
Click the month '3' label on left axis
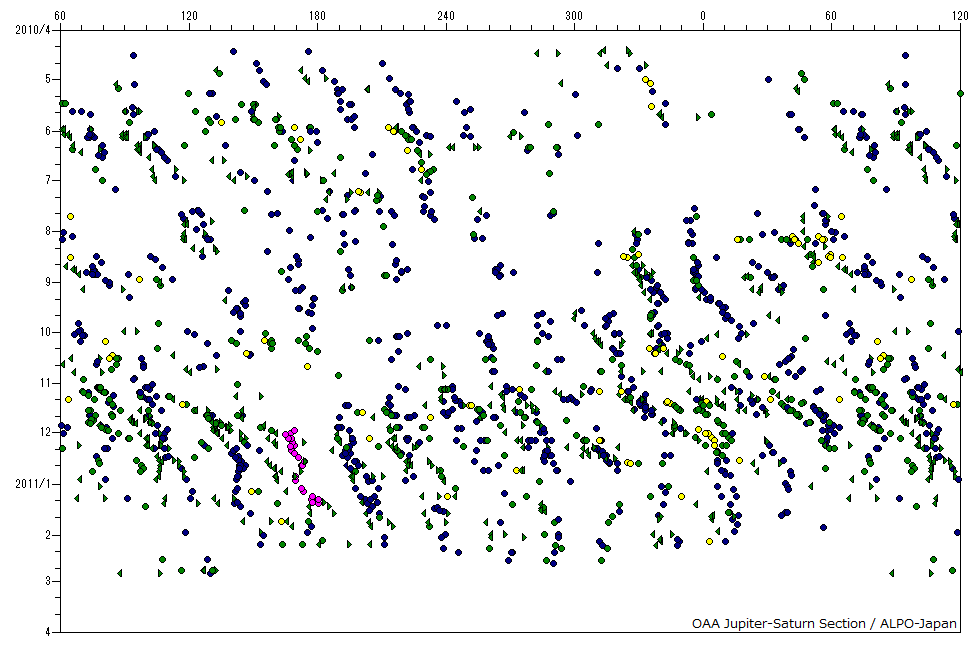click(x=48, y=581)
